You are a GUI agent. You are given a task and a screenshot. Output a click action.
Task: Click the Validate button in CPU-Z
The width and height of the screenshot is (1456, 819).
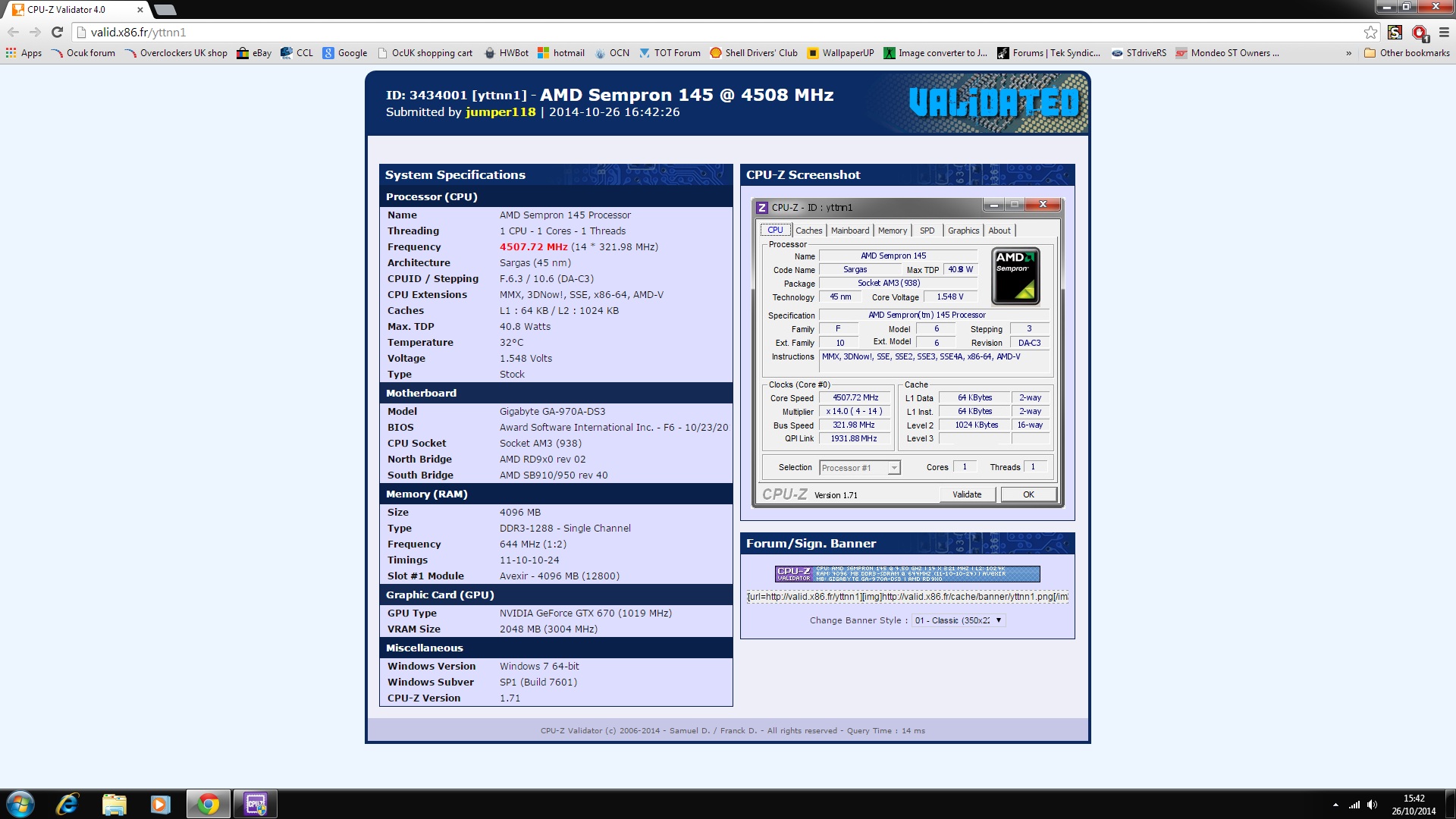[967, 494]
